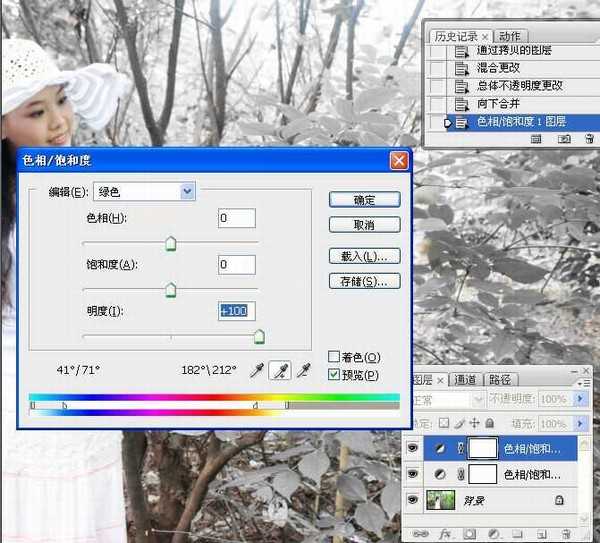
Task: Click the 色相 hue value input field
Action: point(236,218)
